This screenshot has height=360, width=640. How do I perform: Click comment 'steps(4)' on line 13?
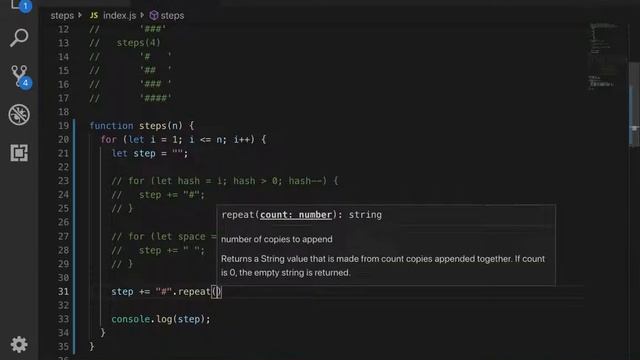click(139, 43)
